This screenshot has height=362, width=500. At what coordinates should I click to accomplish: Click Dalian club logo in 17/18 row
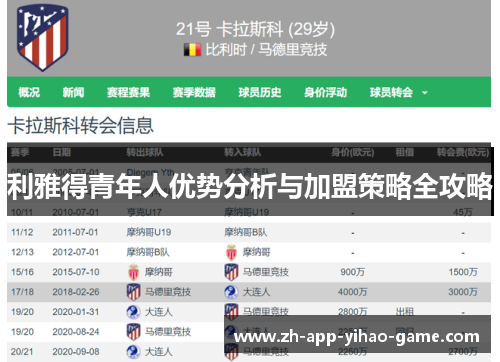pos(231,292)
